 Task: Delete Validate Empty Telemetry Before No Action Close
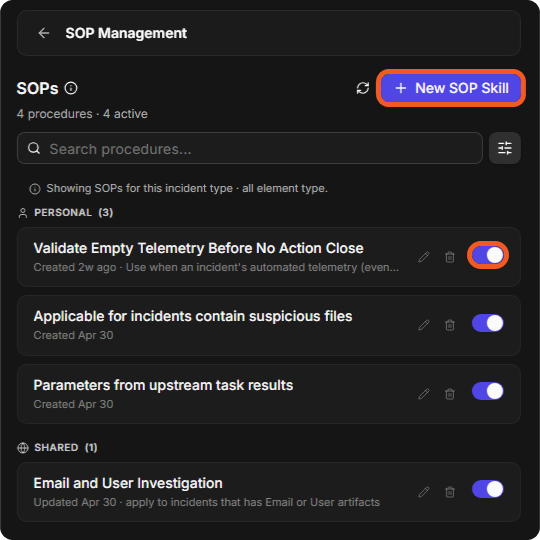click(450, 257)
